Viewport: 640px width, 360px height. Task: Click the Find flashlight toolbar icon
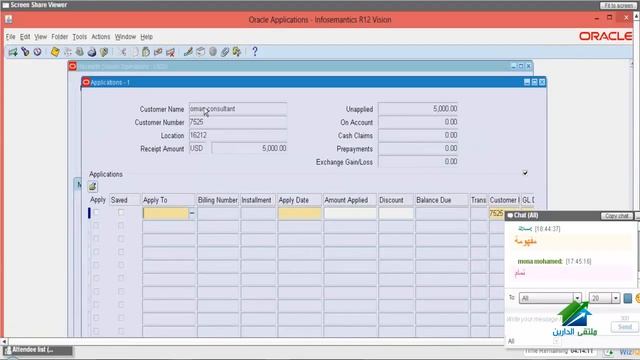click(x=25, y=52)
